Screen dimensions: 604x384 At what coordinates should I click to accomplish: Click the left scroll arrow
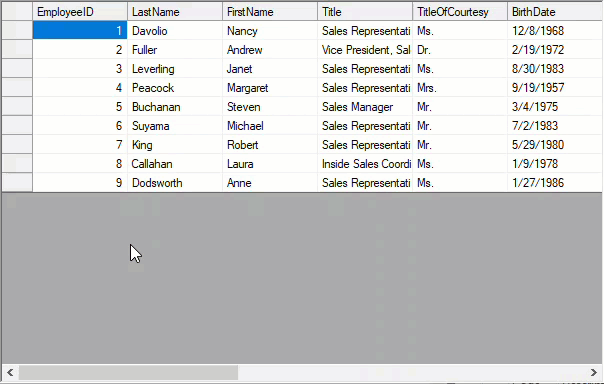click(10, 372)
